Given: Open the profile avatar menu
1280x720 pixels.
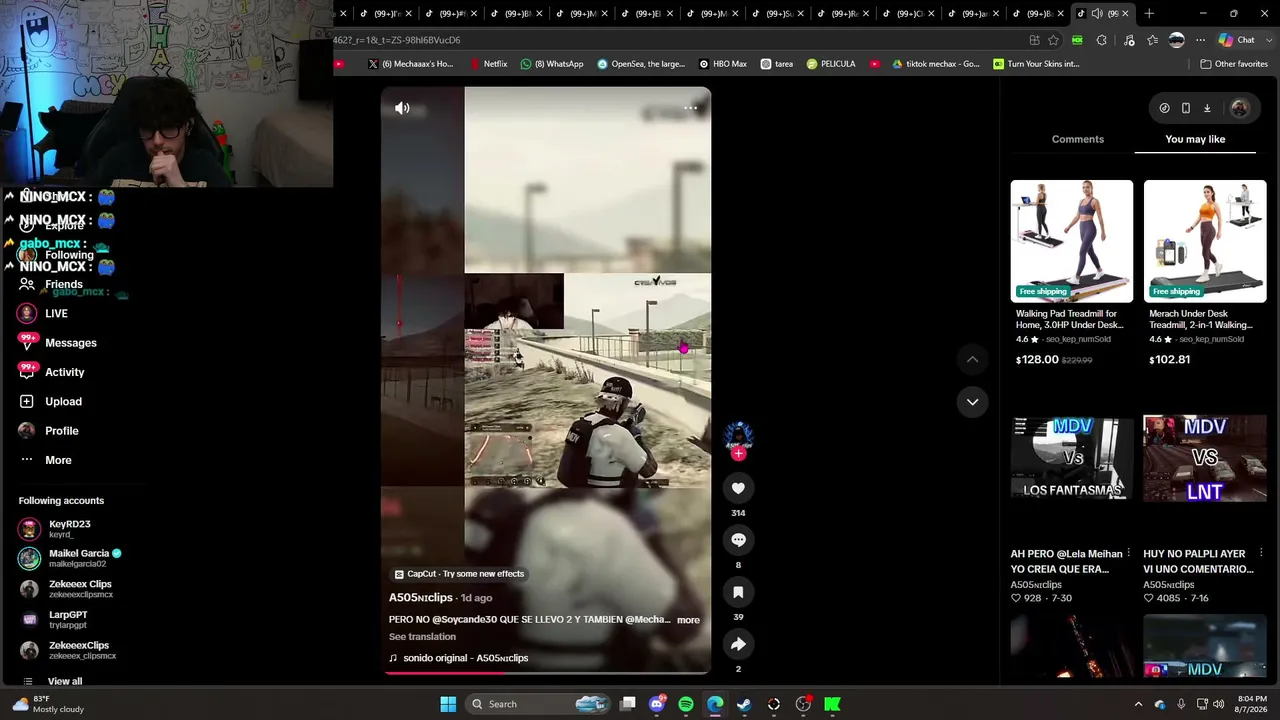Looking at the screenshot, I should pos(1239,108).
